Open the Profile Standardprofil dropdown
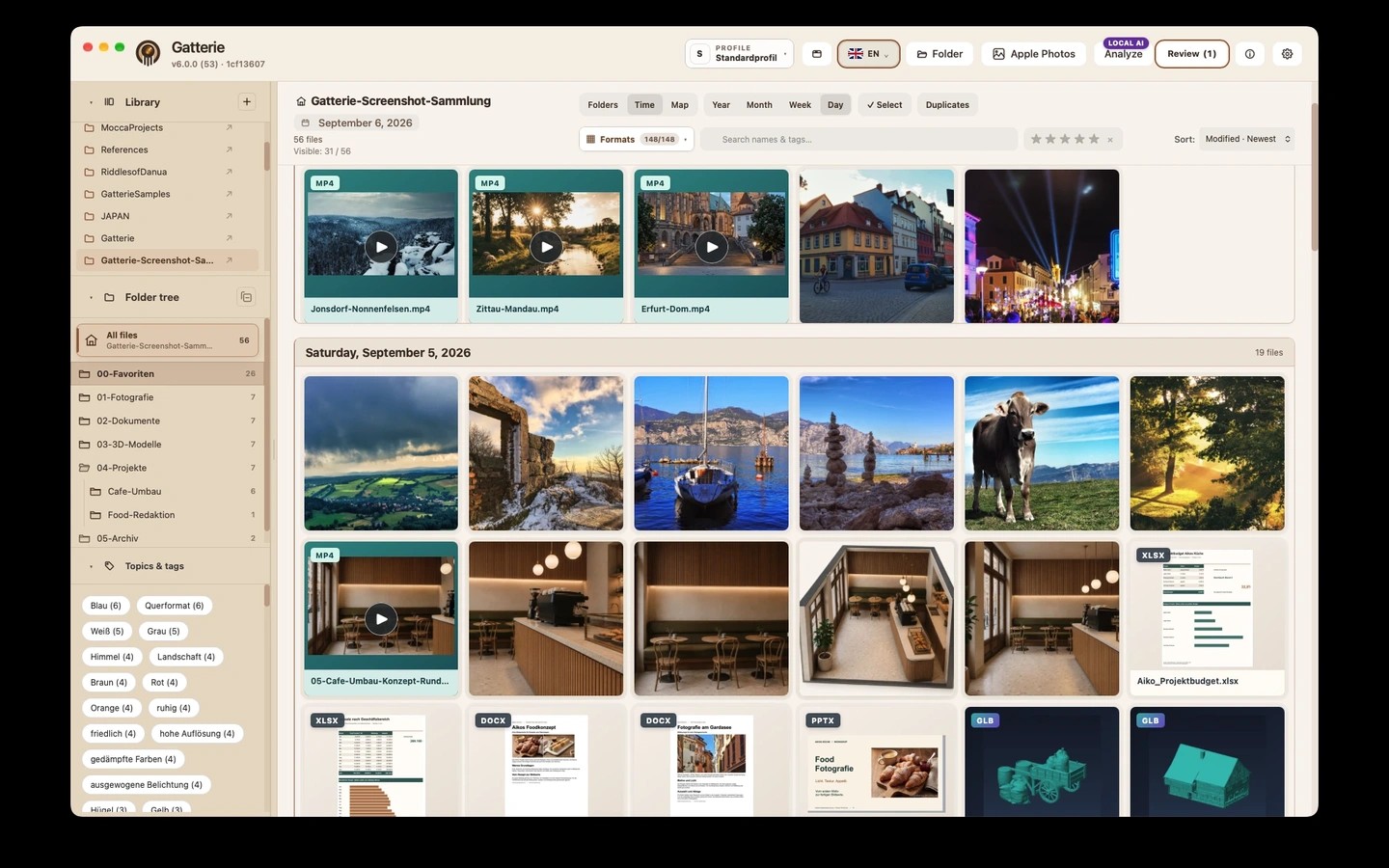The image size is (1389, 868). coord(739,54)
